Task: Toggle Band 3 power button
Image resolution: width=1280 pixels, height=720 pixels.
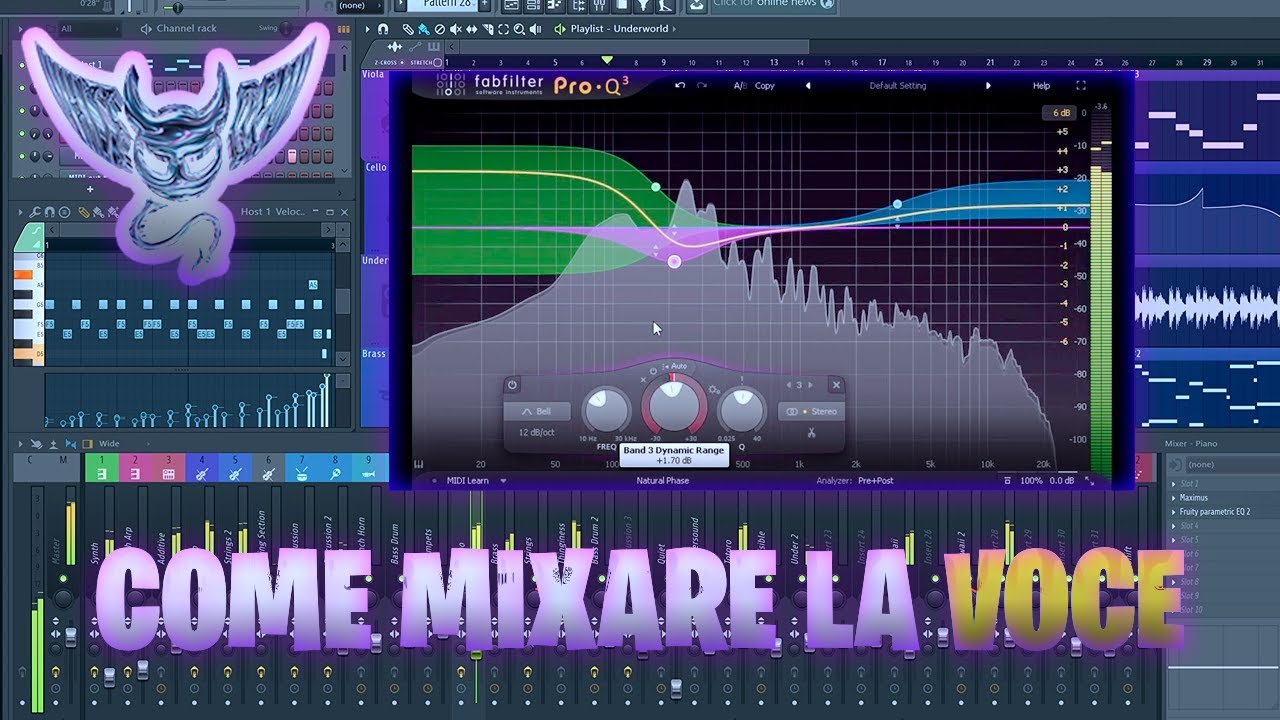Action: coord(512,385)
